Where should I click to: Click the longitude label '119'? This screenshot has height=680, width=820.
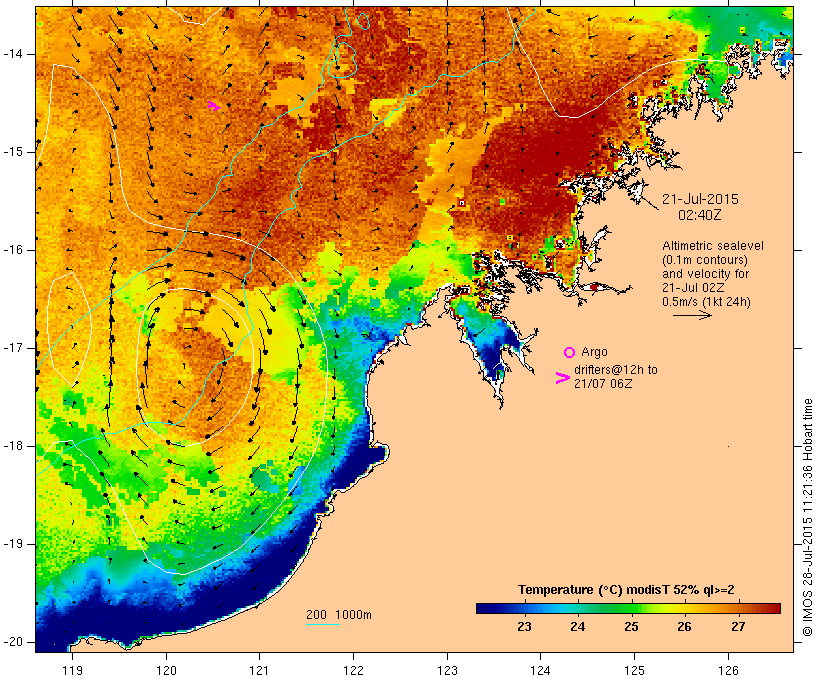pos(72,670)
